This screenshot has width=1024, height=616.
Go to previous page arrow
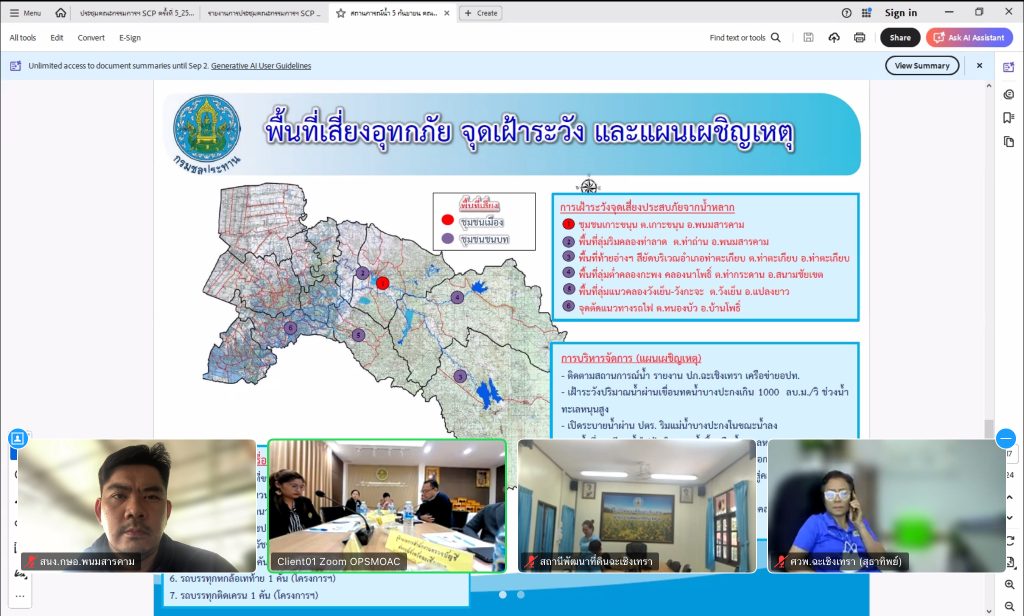tap(1010, 497)
